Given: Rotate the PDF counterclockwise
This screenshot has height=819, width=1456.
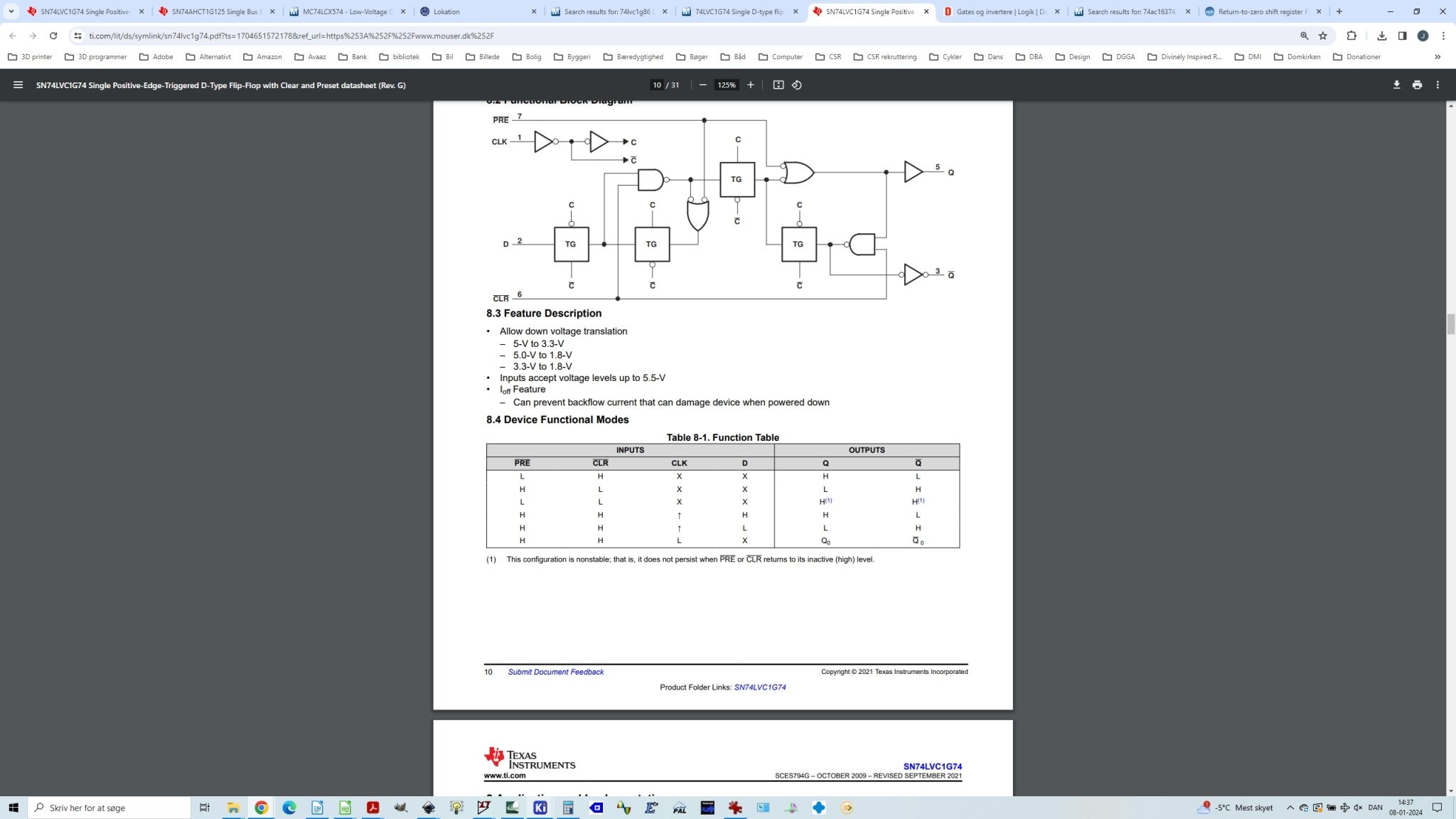Looking at the screenshot, I should [797, 85].
